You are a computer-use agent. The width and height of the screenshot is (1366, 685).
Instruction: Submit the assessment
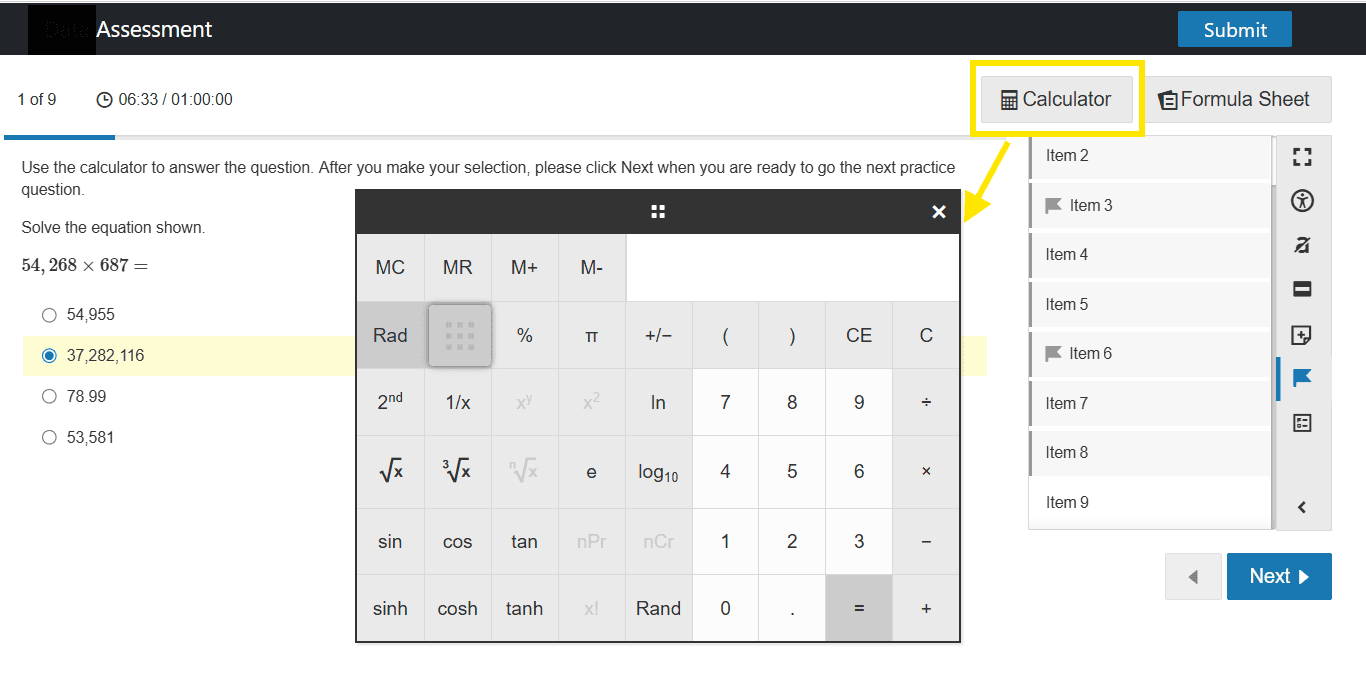[x=1234, y=30]
